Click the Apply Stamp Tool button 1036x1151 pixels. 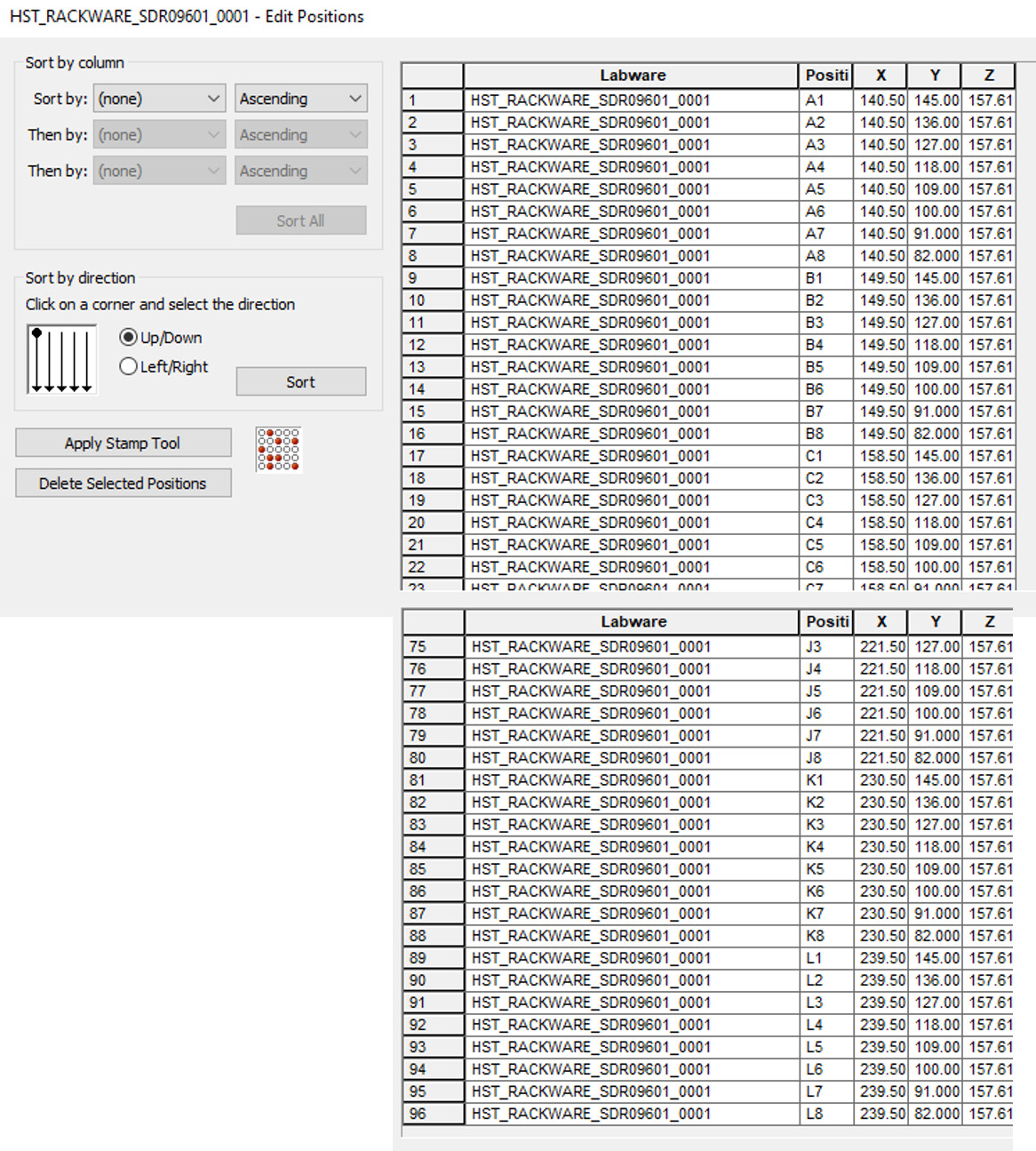(124, 443)
